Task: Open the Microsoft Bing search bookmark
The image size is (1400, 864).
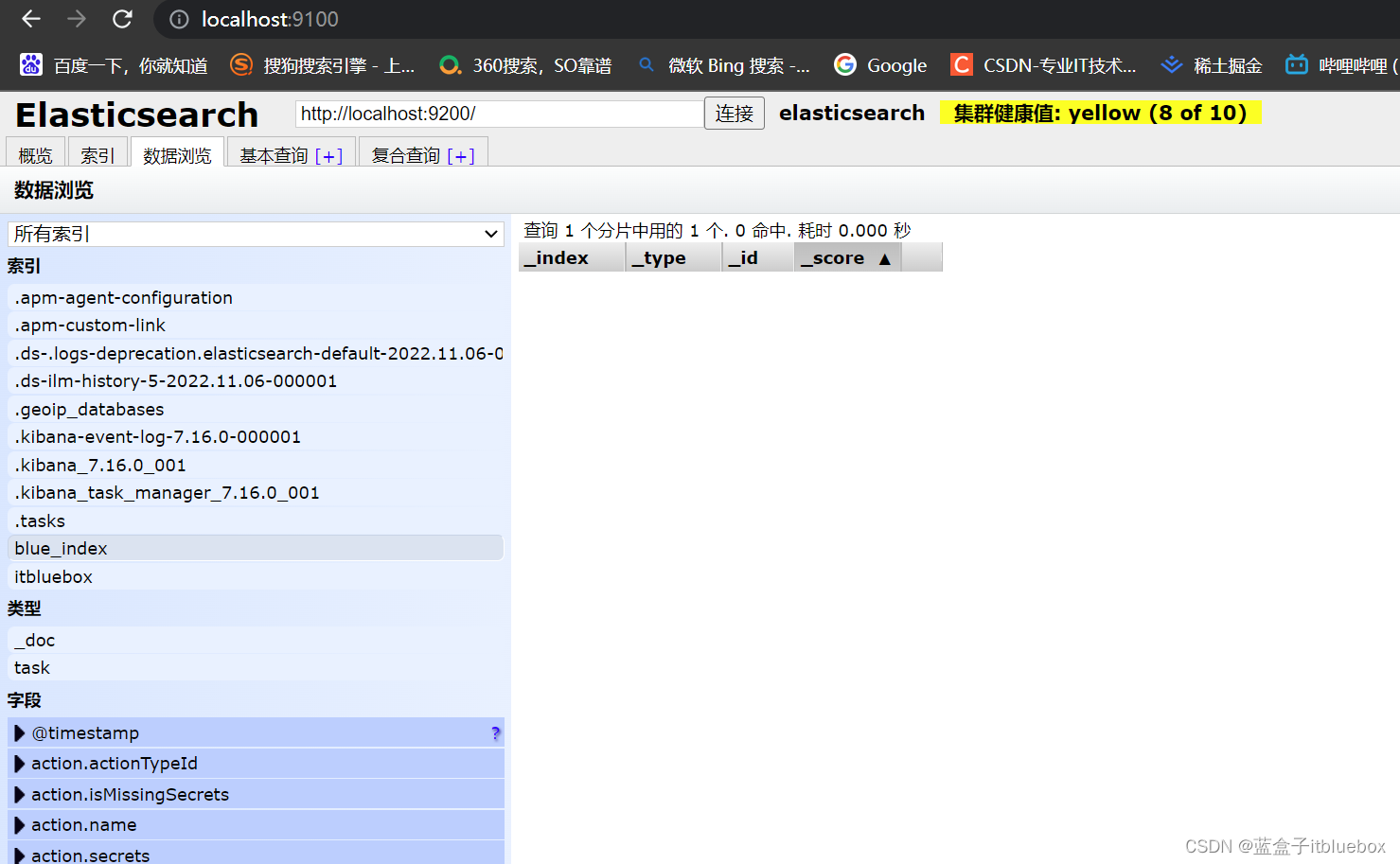Action: click(723, 64)
